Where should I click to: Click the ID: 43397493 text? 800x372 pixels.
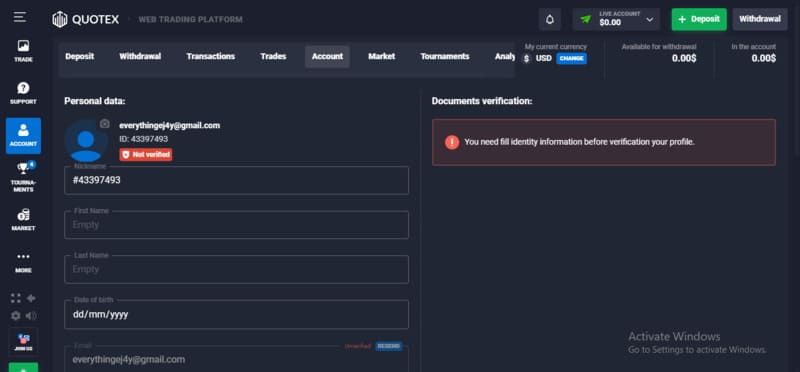click(143, 139)
